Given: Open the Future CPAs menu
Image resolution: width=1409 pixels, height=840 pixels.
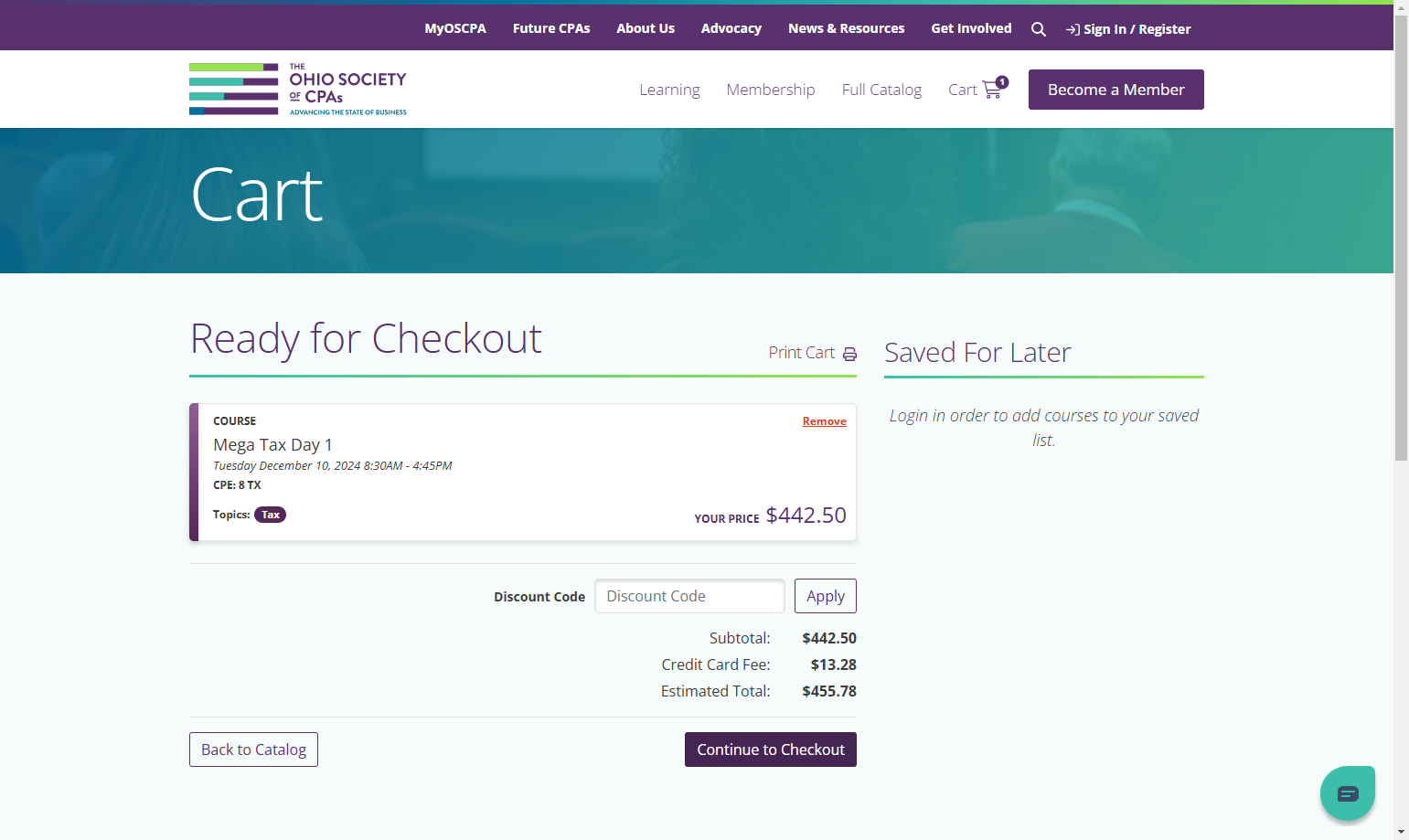Looking at the screenshot, I should coord(551,28).
